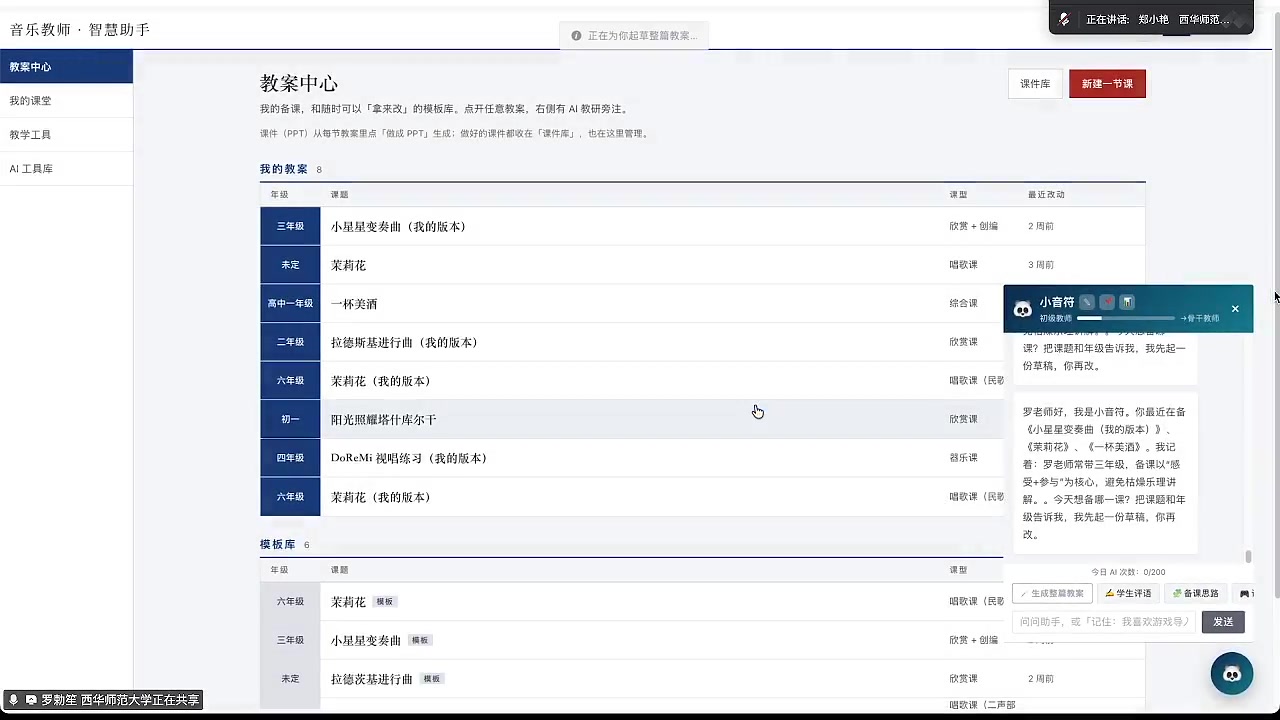This screenshot has width=1280, height=720.
Task: Choose the 学生评语 quick action chip
Action: click(x=1128, y=593)
